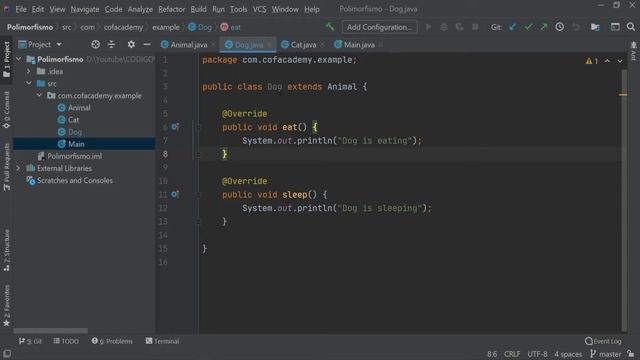Click the warning indicator in editor corner
640x360 pixels.
click(x=592, y=61)
